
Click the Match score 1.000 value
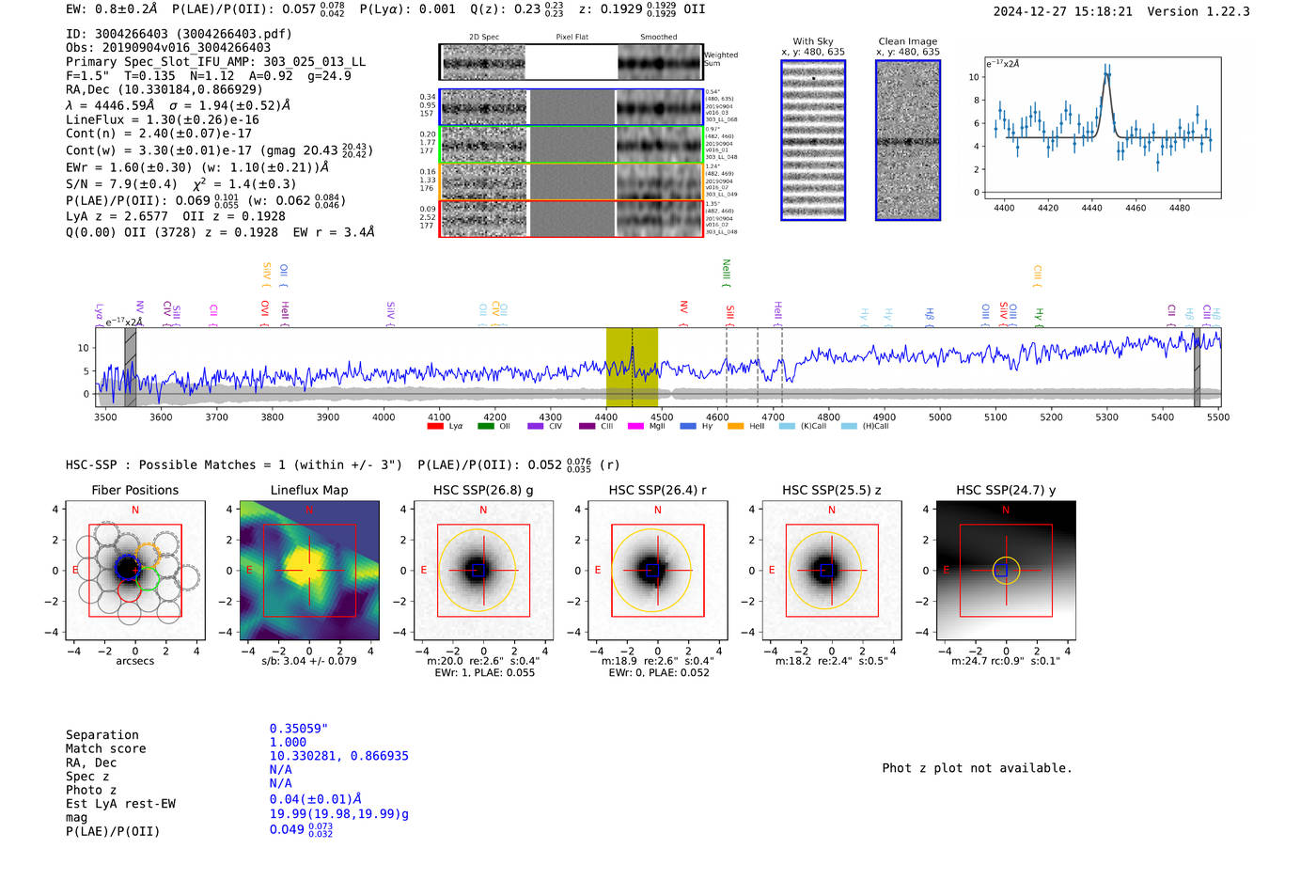(x=288, y=742)
